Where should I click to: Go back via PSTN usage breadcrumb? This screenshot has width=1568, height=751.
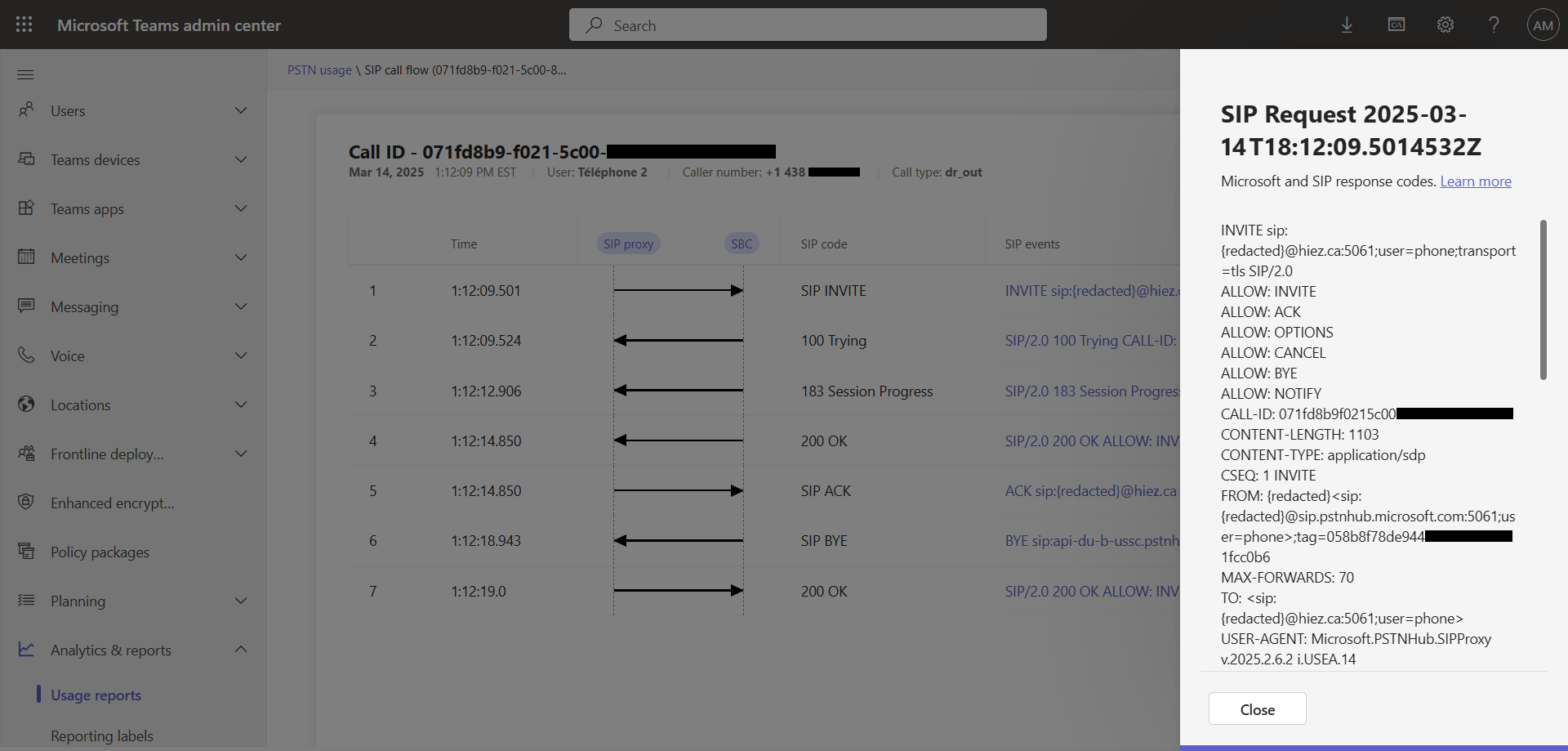(x=319, y=70)
